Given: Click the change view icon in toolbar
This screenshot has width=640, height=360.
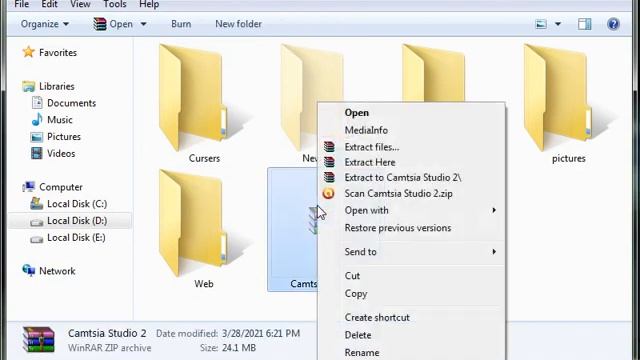Looking at the screenshot, I should tap(541, 24).
